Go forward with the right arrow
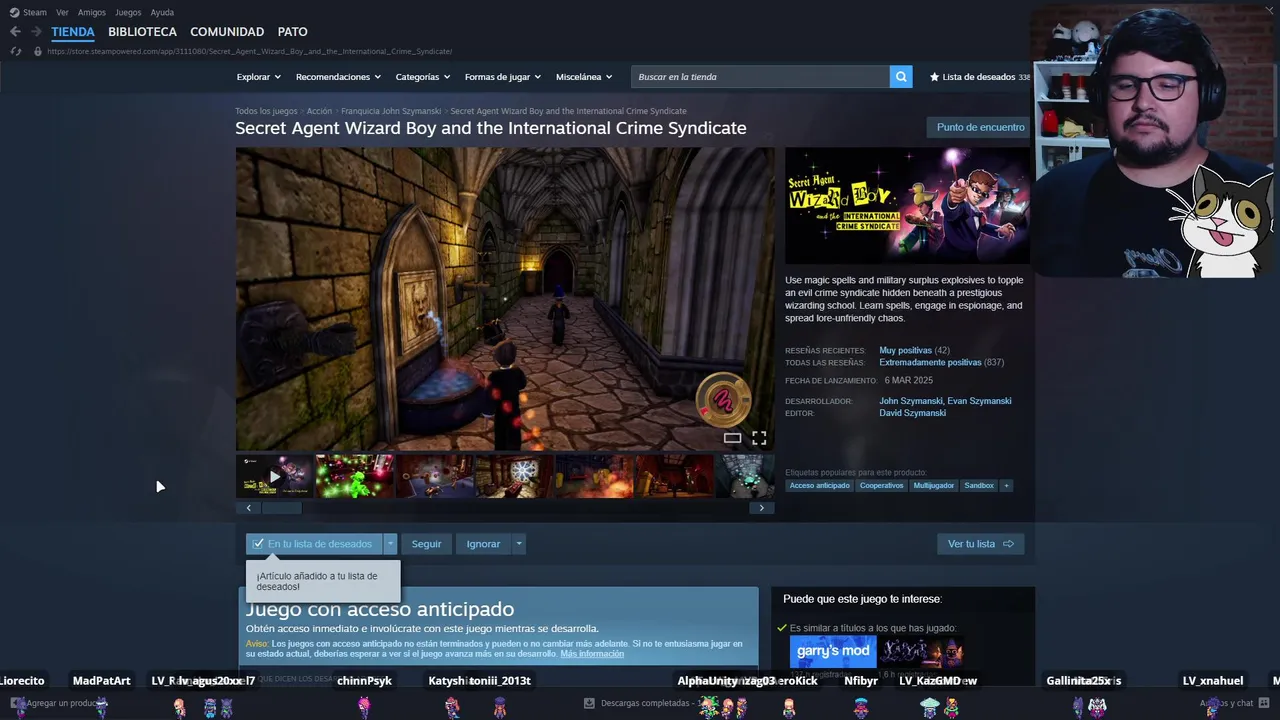1280x720 pixels. (x=35, y=32)
